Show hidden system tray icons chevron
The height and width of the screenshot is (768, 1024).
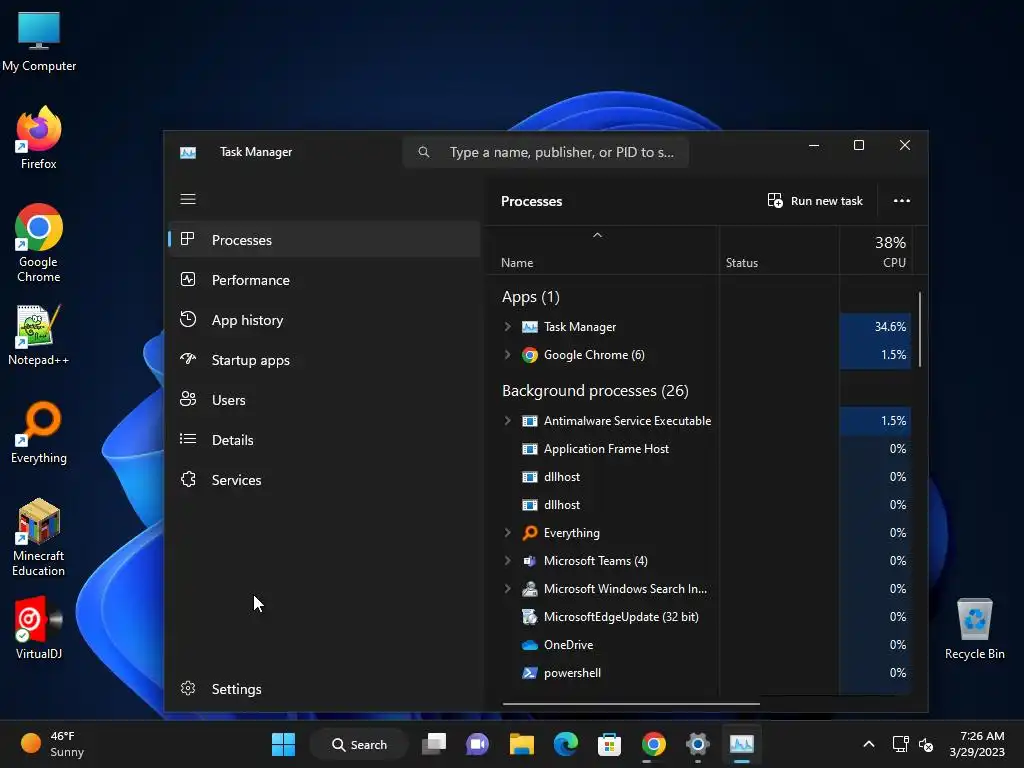click(x=869, y=744)
